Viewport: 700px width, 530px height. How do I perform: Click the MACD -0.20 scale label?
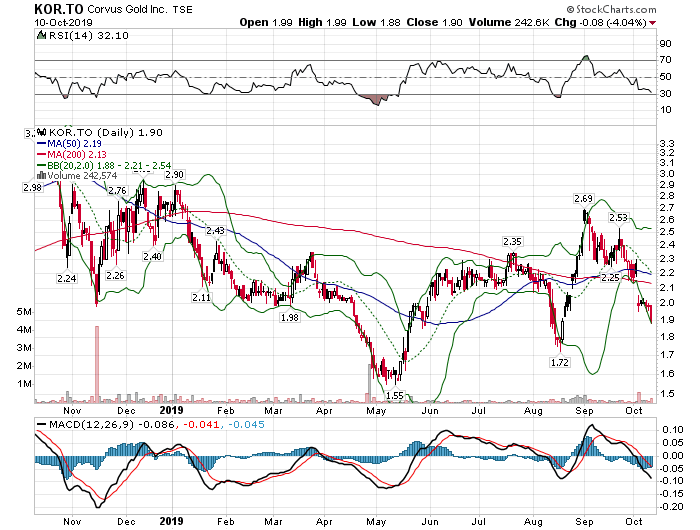(x=671, y=506)
